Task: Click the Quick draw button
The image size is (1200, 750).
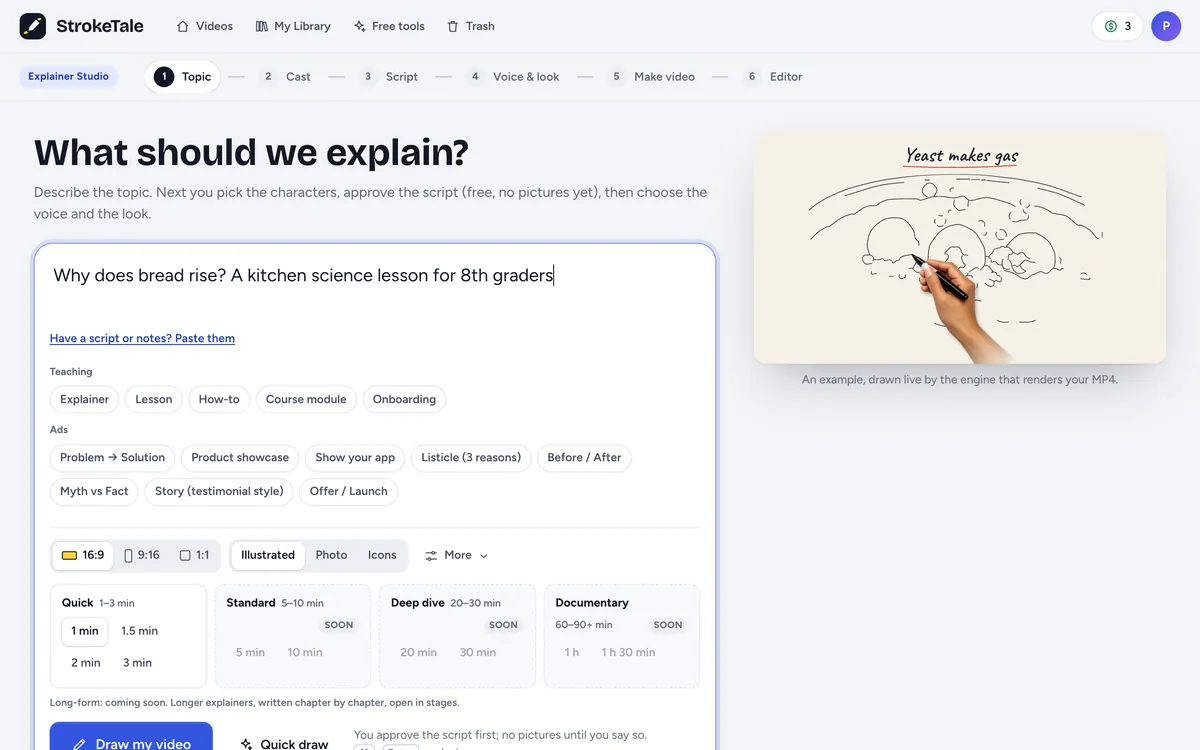Action: [285, 744]
